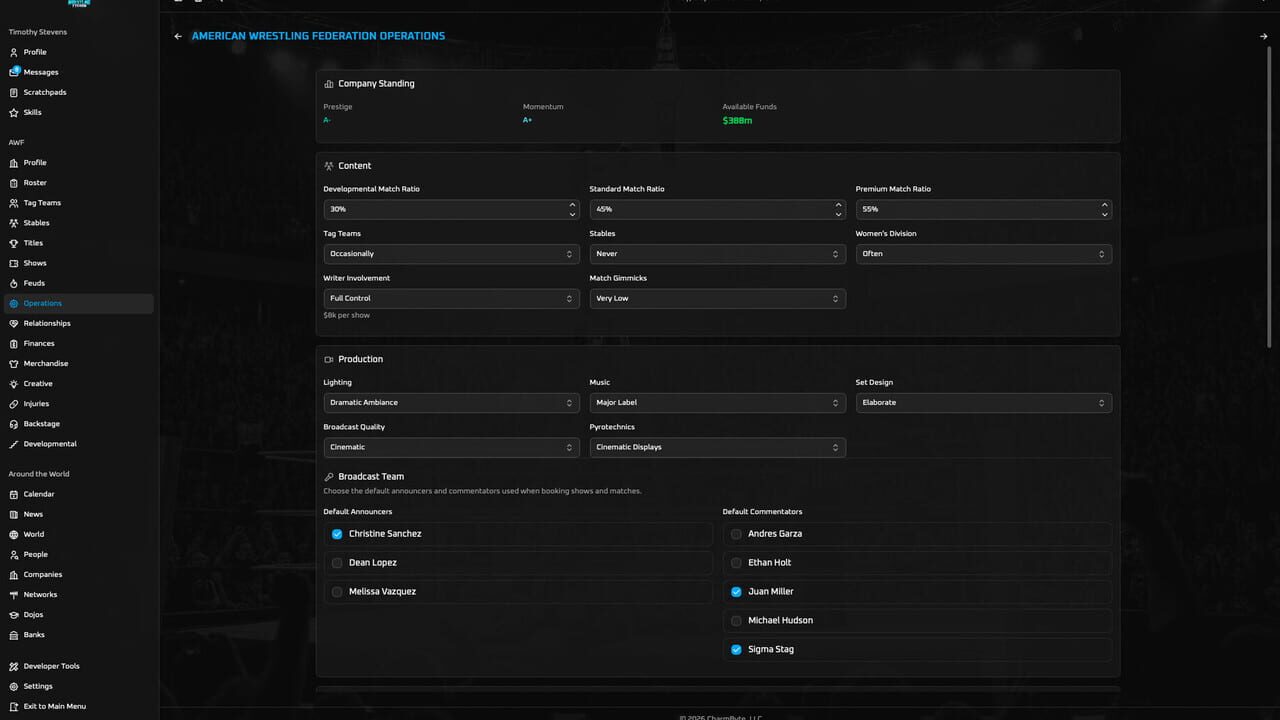Click the Merchandise icon

(14, 363)
